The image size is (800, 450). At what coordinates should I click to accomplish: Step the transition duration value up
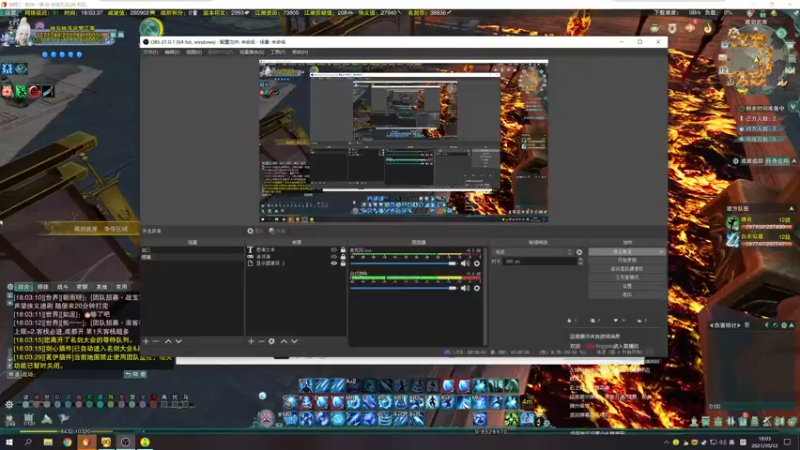(x=580, y=259)
